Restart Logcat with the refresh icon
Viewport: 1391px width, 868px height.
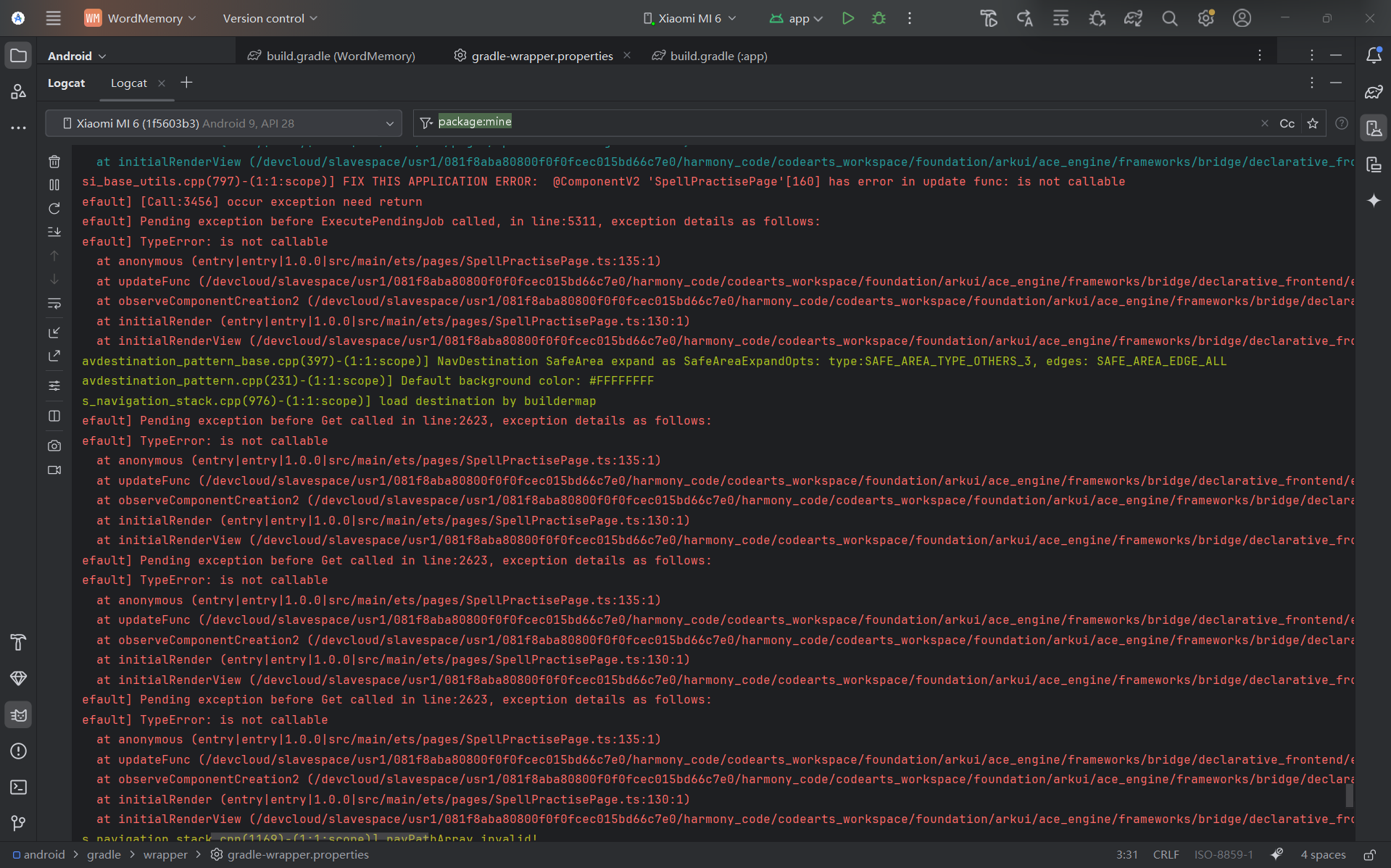click(x=54, y=209)
